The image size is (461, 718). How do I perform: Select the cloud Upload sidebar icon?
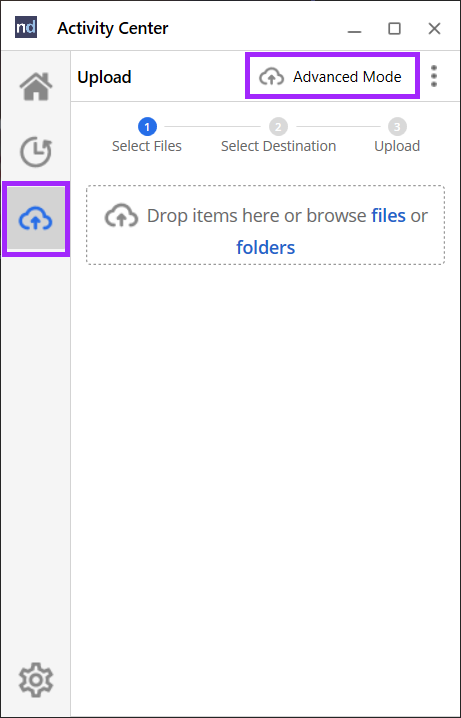pos(36,219)
